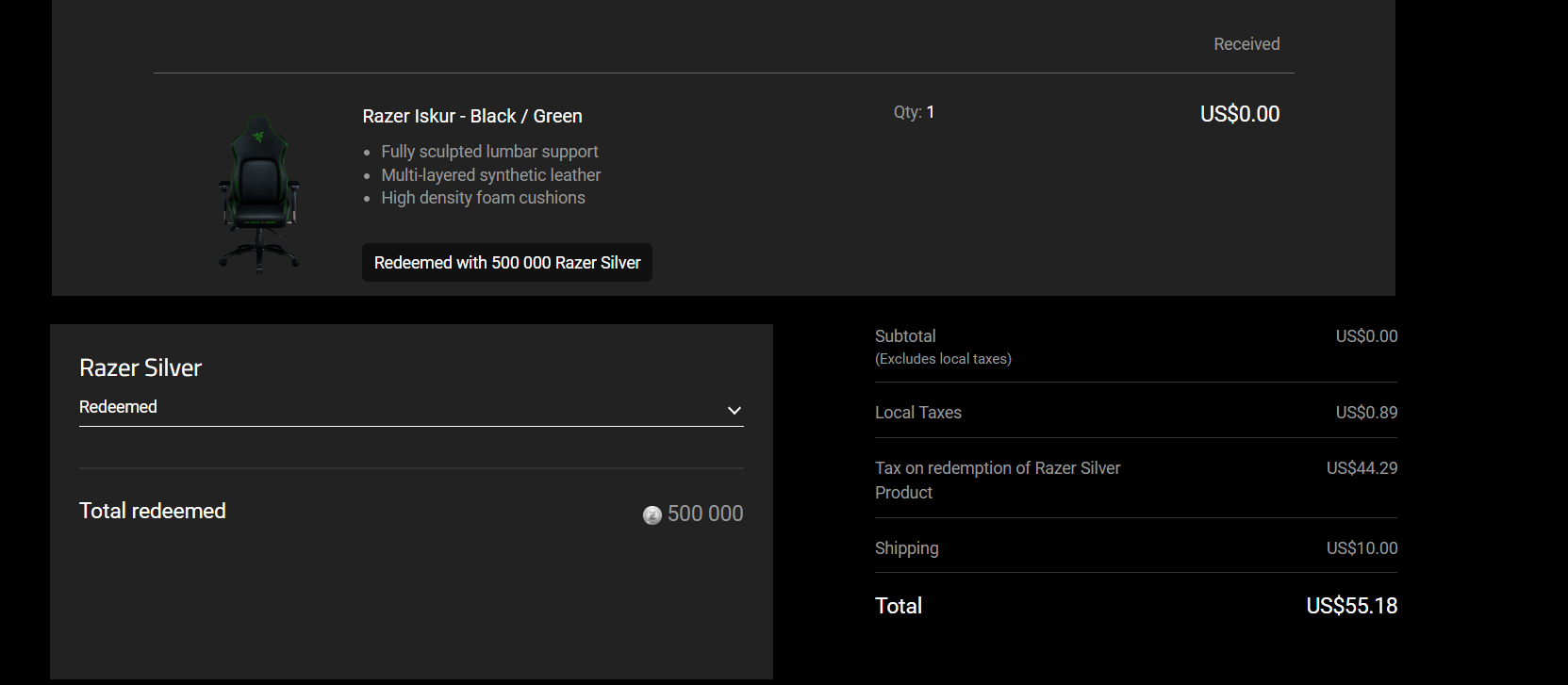Expand the Redeemed dropdown chevron
The width and height of the screenshot is (1568, 685).
point(734,411)
